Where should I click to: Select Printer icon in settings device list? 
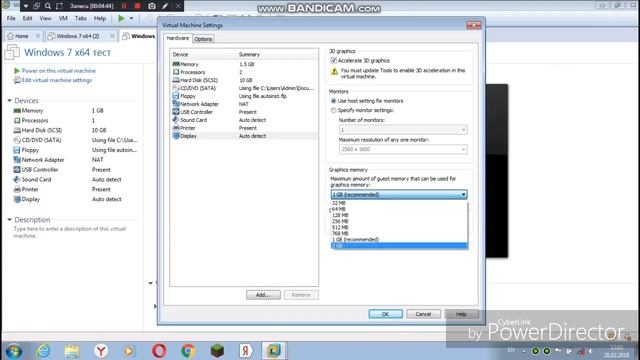pos(176,128)
